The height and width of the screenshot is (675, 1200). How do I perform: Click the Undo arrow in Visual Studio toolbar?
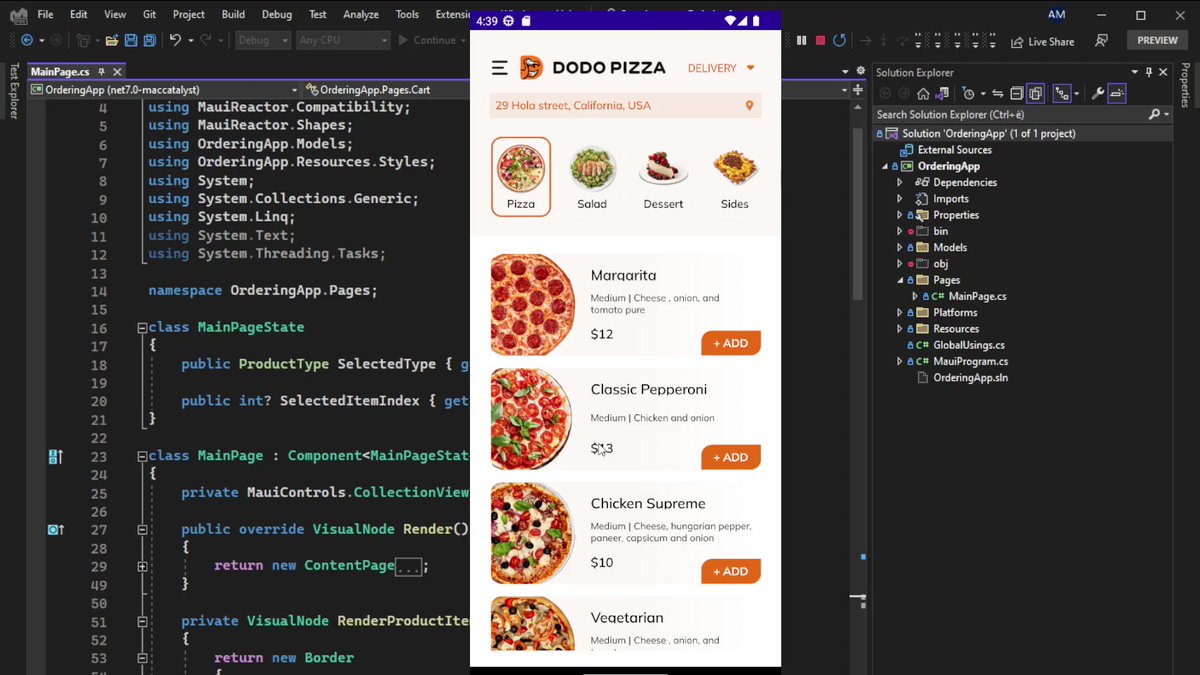tap(175, 40)
